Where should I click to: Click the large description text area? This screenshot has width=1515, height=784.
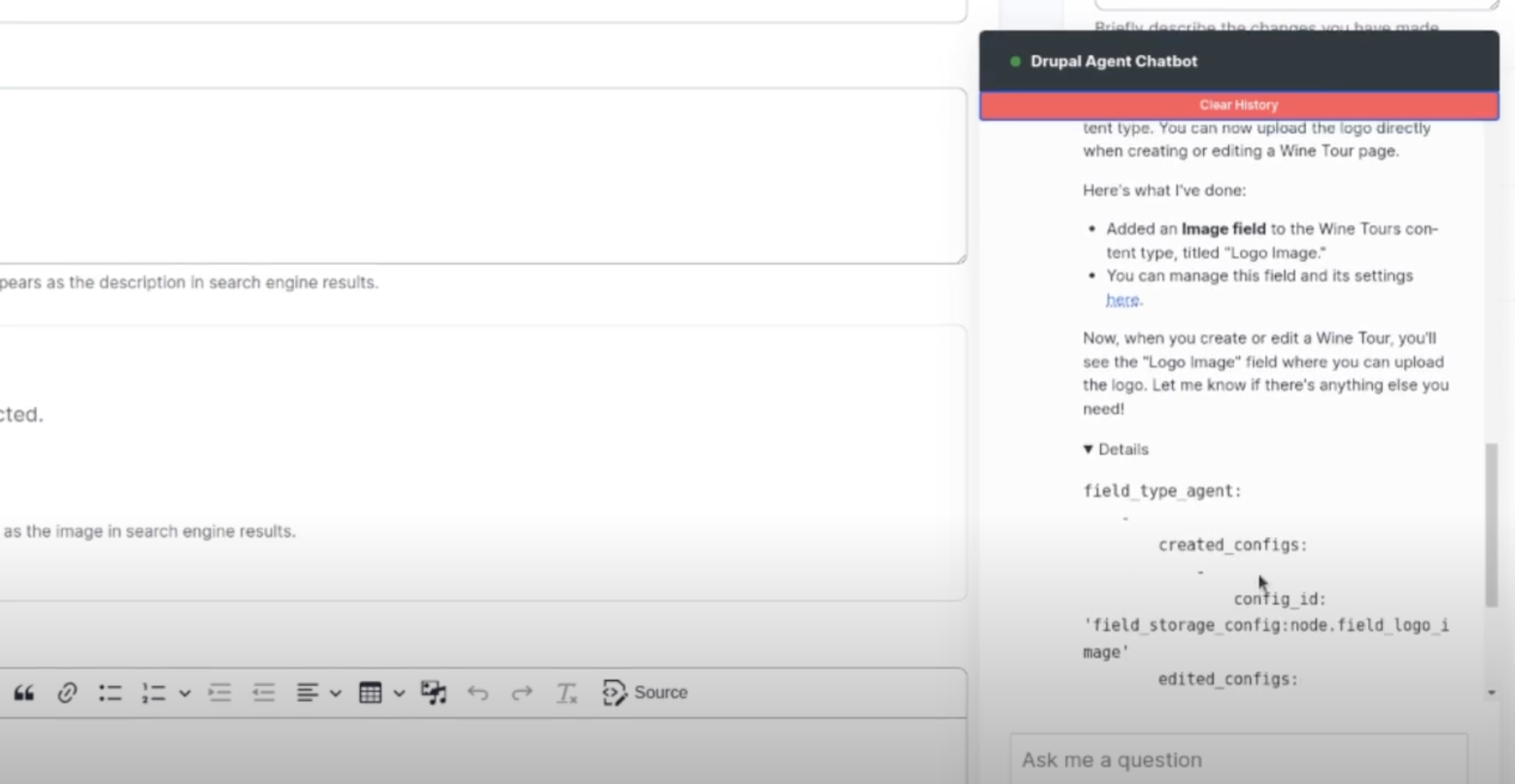(x=483, y=176)
